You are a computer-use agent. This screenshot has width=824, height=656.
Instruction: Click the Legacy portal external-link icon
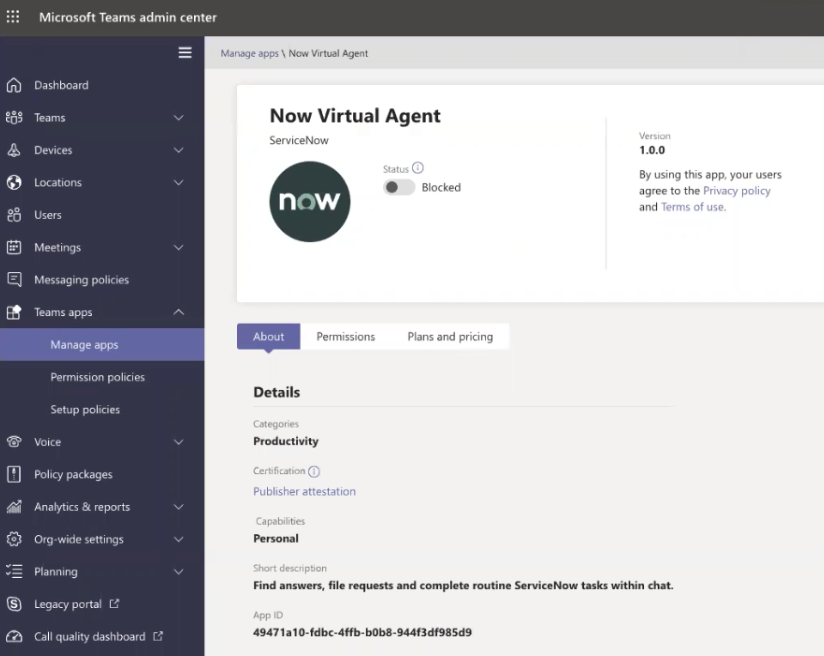[114, 603]
